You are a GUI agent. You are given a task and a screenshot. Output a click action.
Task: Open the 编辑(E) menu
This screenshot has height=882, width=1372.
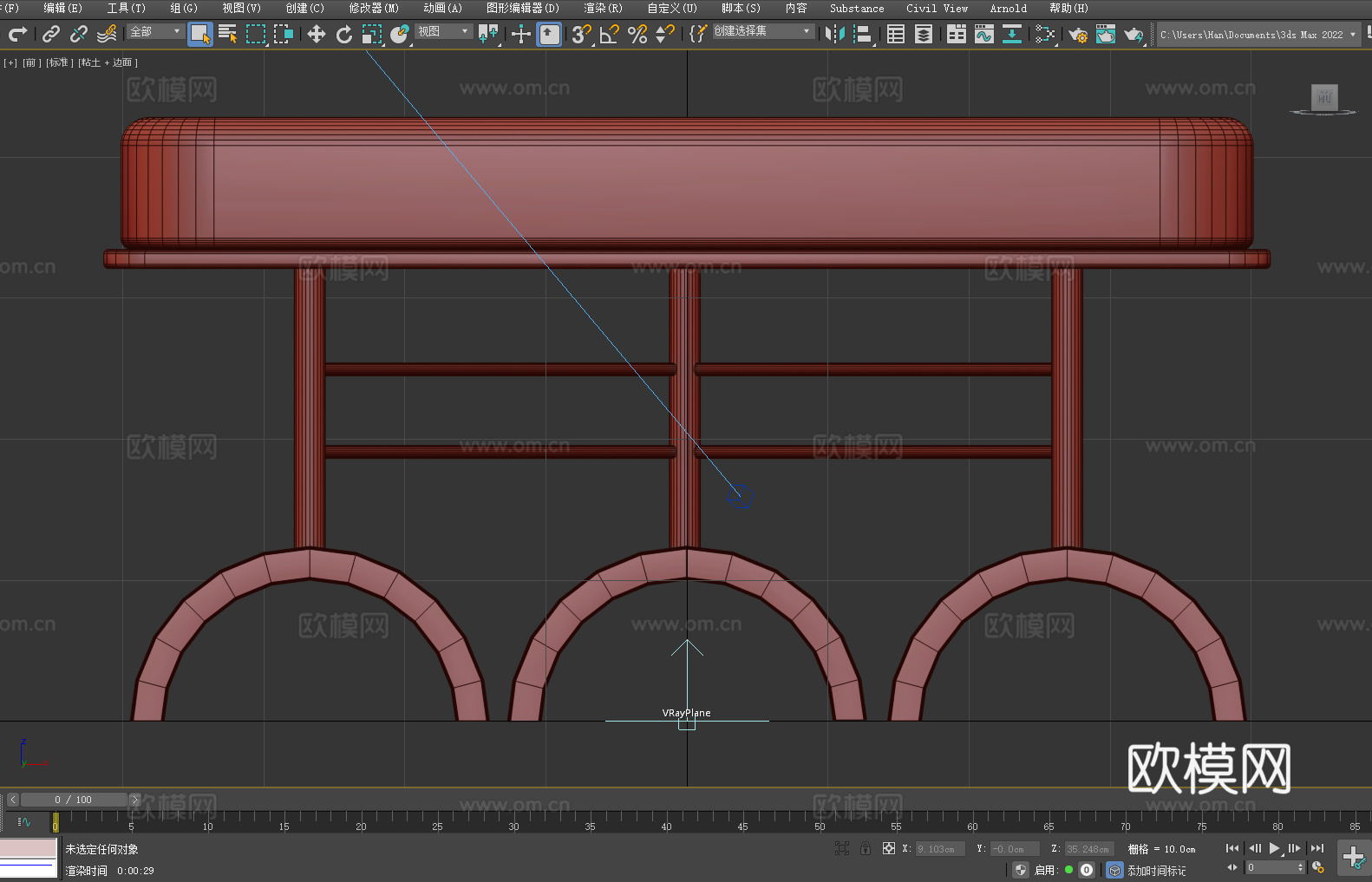pos(62,8)
